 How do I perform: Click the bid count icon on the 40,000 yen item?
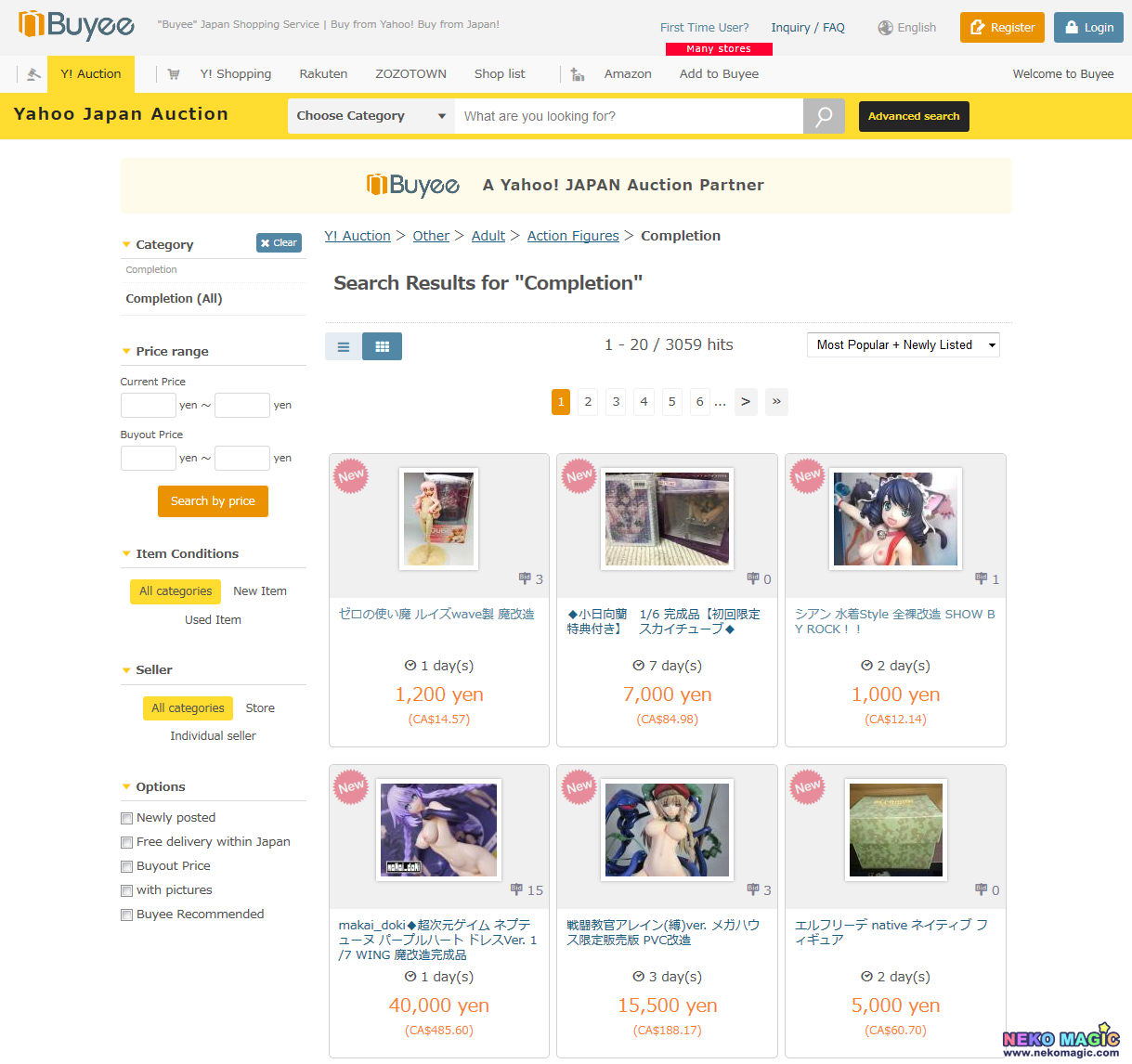point(516,889)
